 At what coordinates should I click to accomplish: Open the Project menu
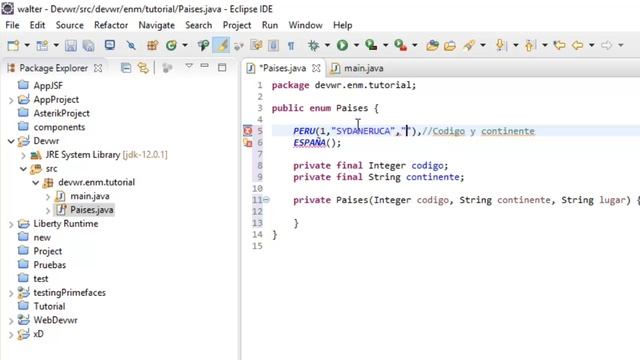click(x=237, y=25)
